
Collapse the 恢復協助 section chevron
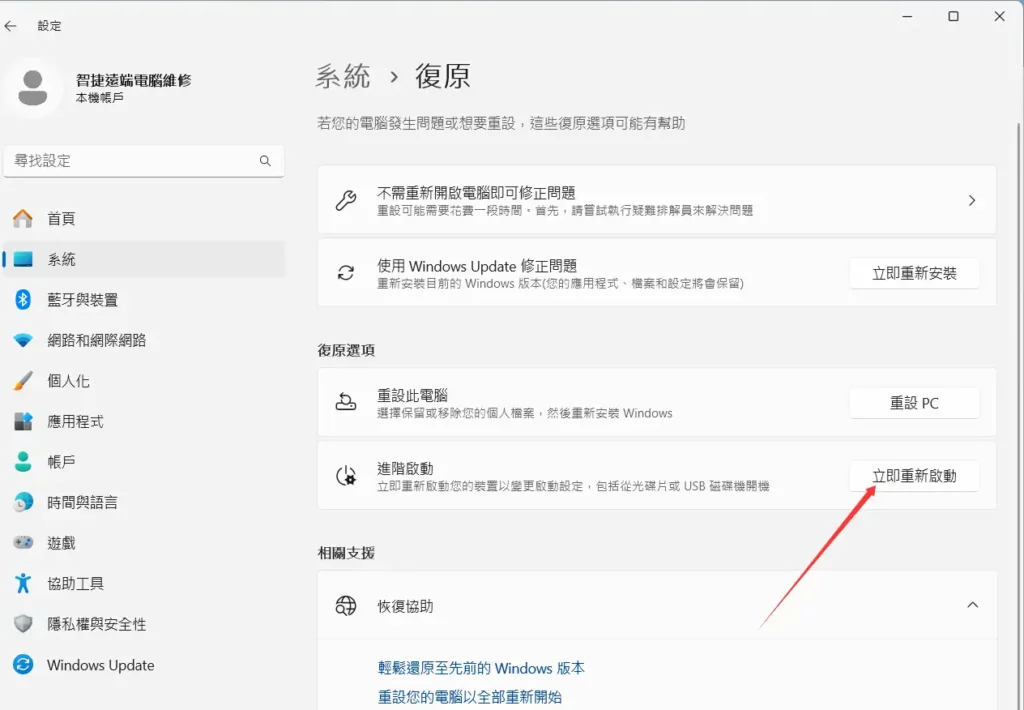click(972, 605)
